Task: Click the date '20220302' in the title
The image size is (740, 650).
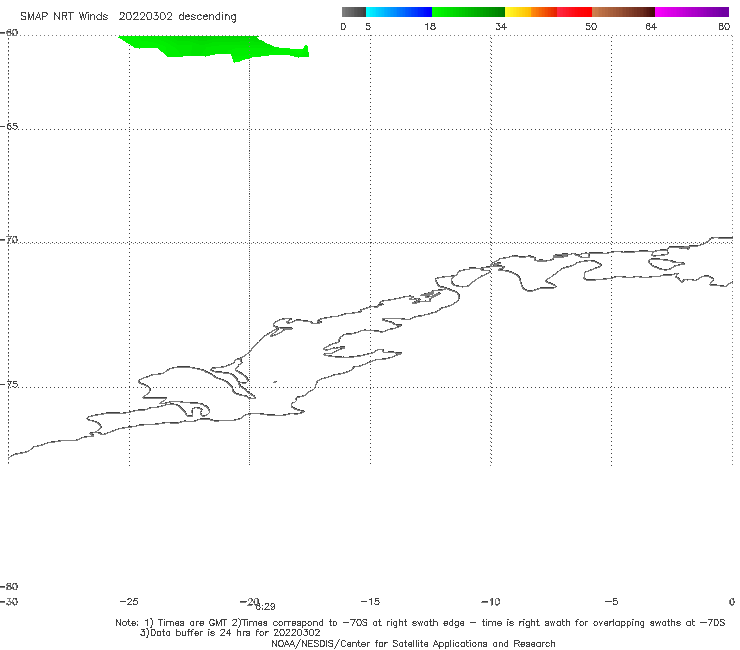Action: tap(145, 17)
